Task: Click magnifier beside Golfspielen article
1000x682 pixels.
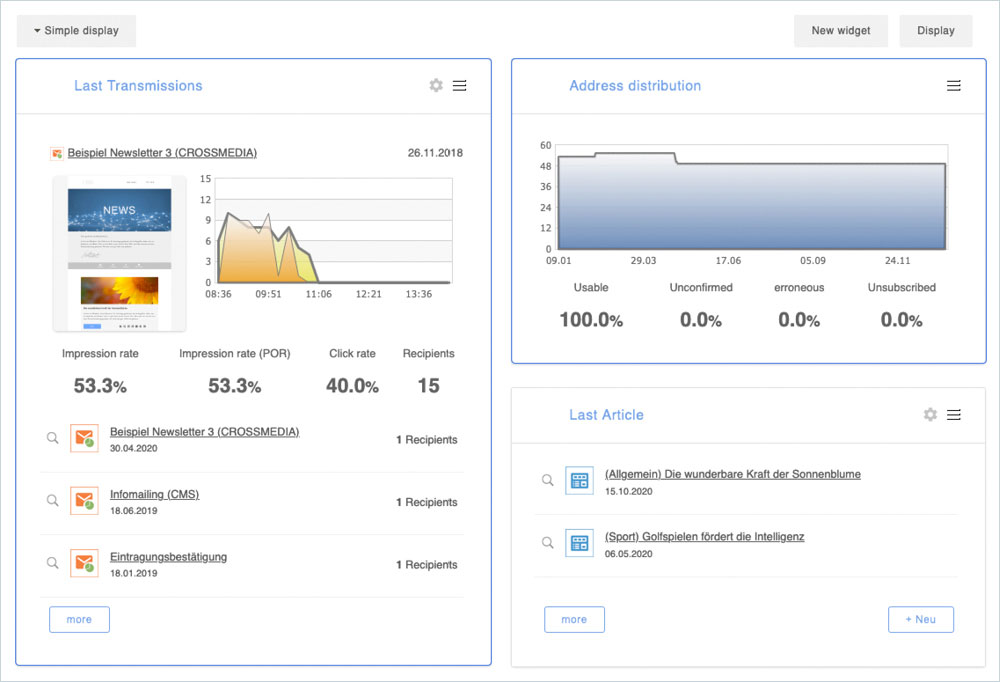Action: (547, 543)
